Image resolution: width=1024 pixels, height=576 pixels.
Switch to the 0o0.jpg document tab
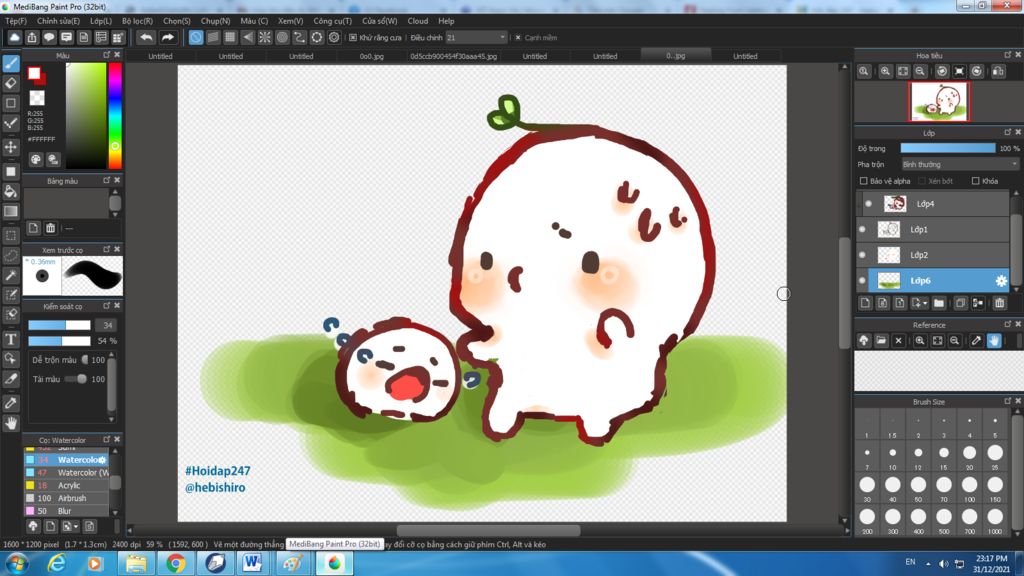(x=372, y=56)
